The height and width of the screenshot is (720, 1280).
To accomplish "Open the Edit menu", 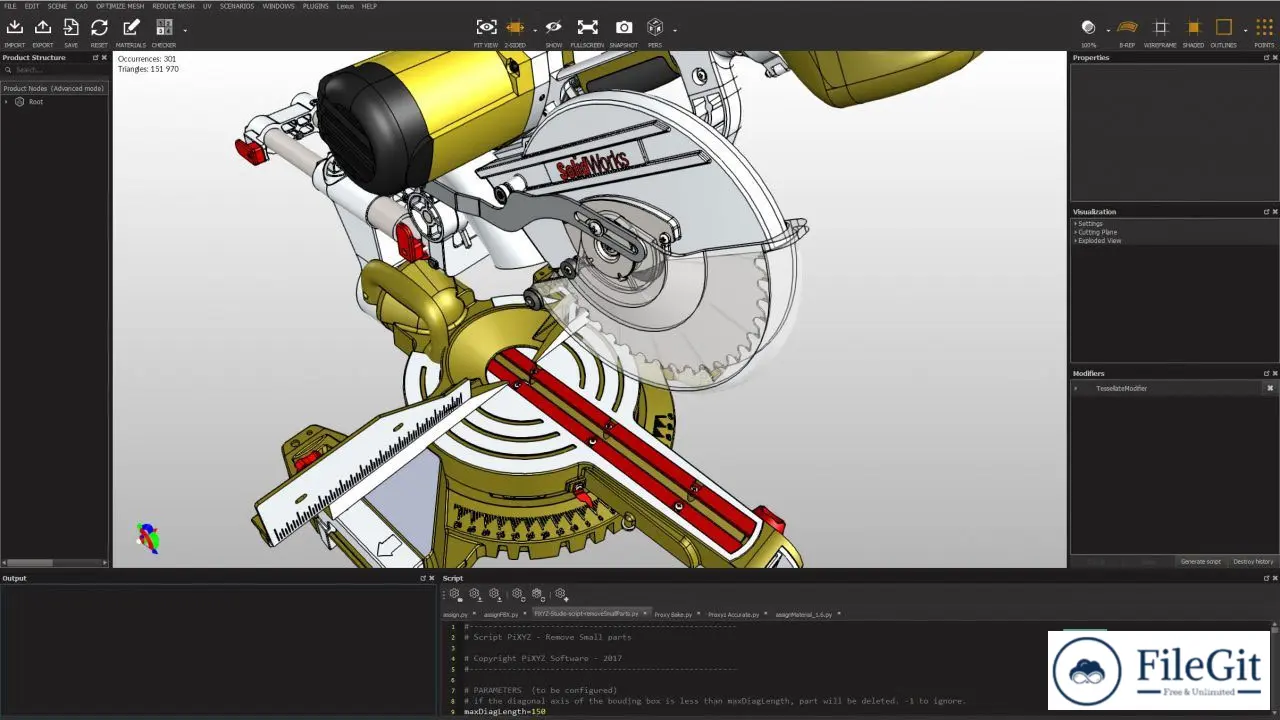I will (32, 6).
